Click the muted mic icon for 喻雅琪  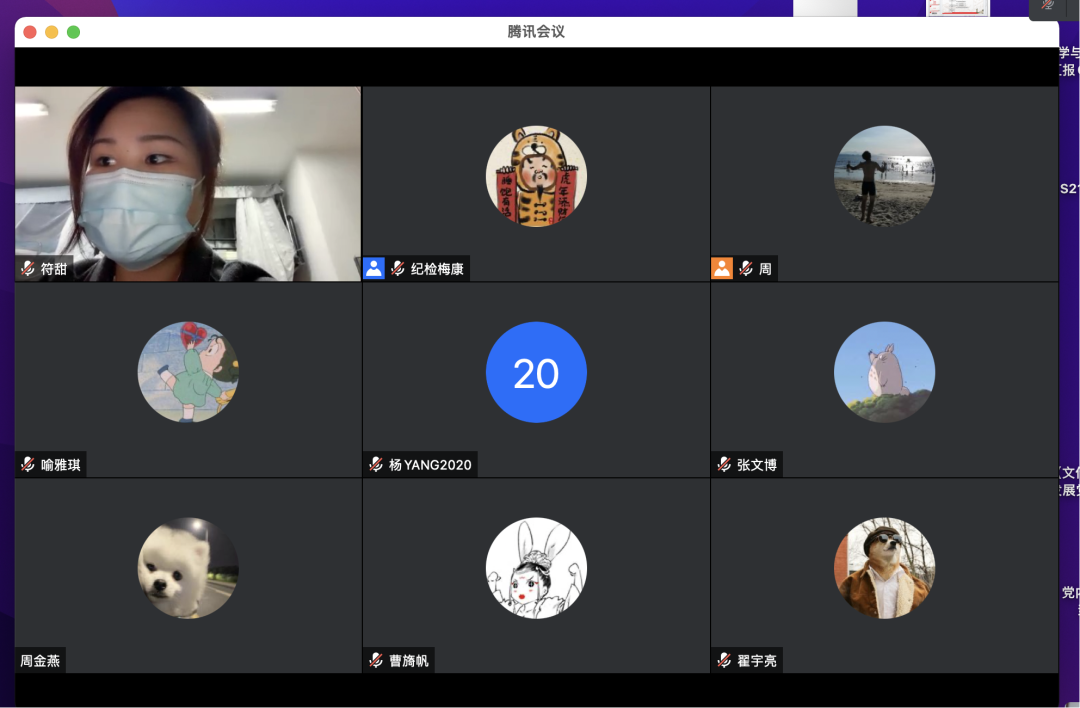[28, 465]
